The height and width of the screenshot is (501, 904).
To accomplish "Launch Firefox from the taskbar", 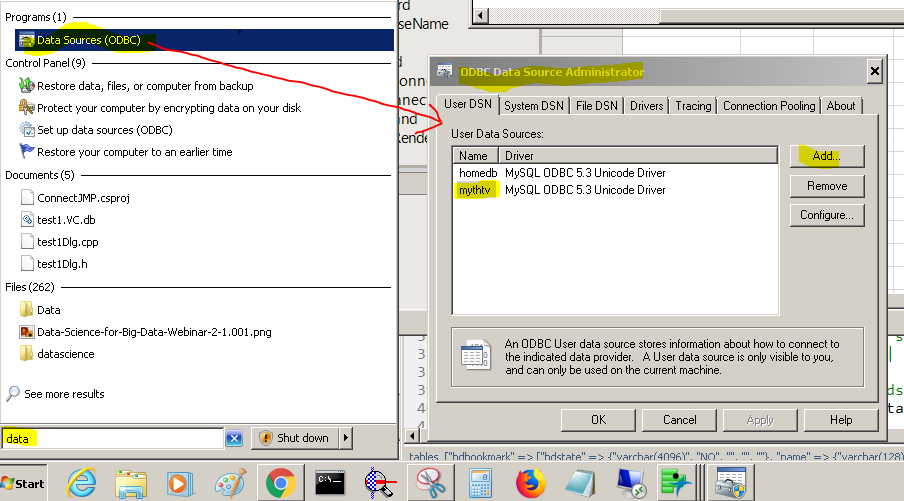I will point(530,483).
